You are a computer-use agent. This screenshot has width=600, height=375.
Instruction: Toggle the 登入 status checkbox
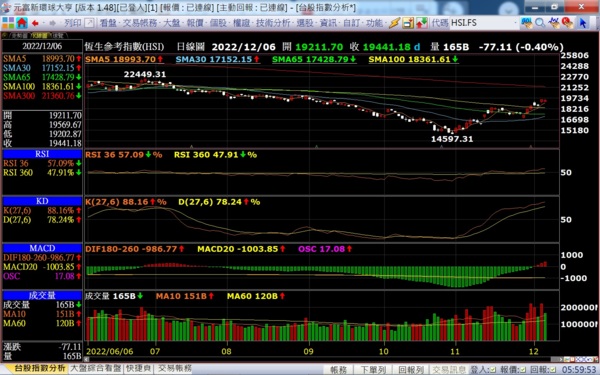pyautogui.click(x=493, y=370)
